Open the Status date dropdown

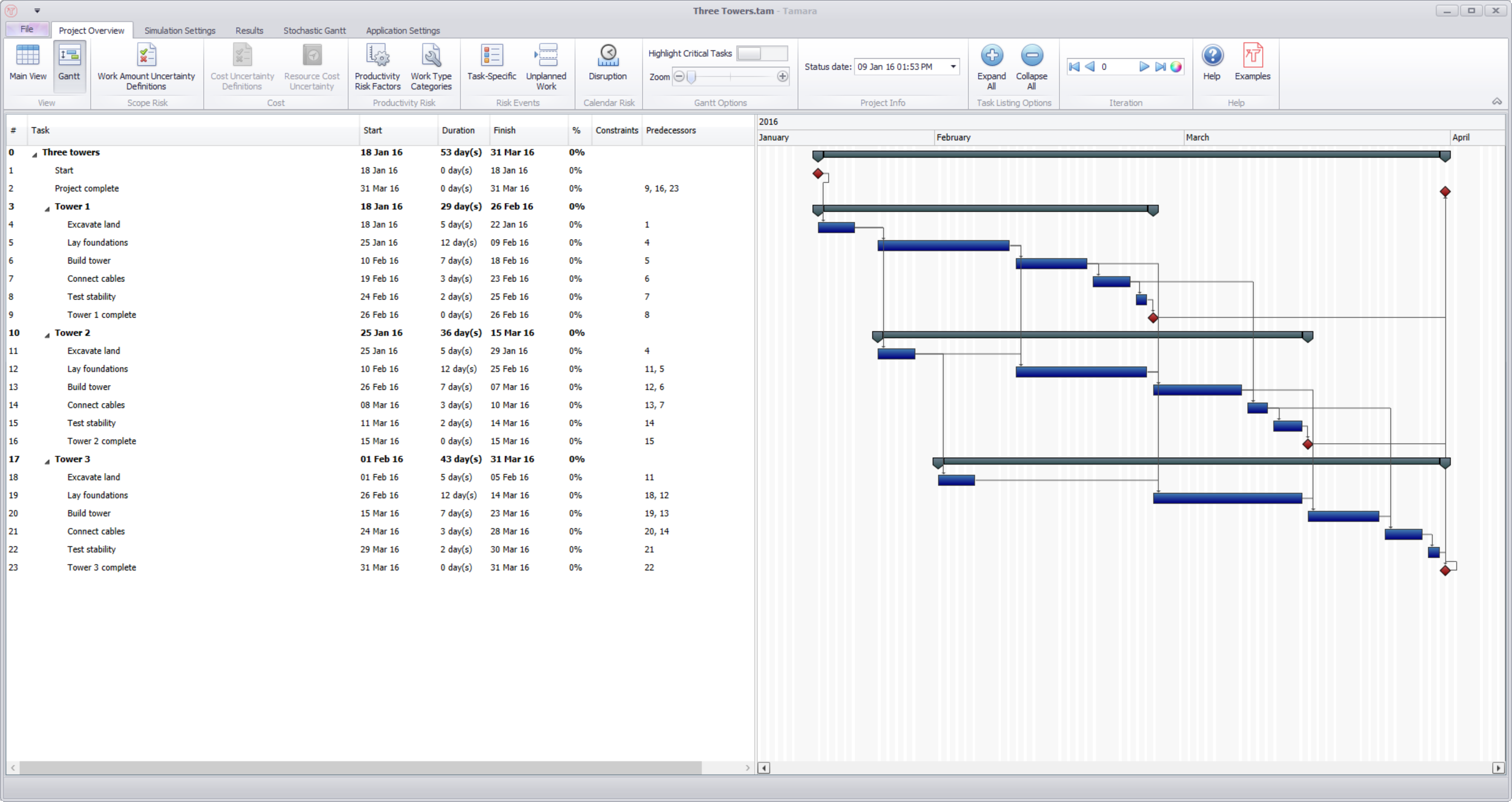pos(952,66)
